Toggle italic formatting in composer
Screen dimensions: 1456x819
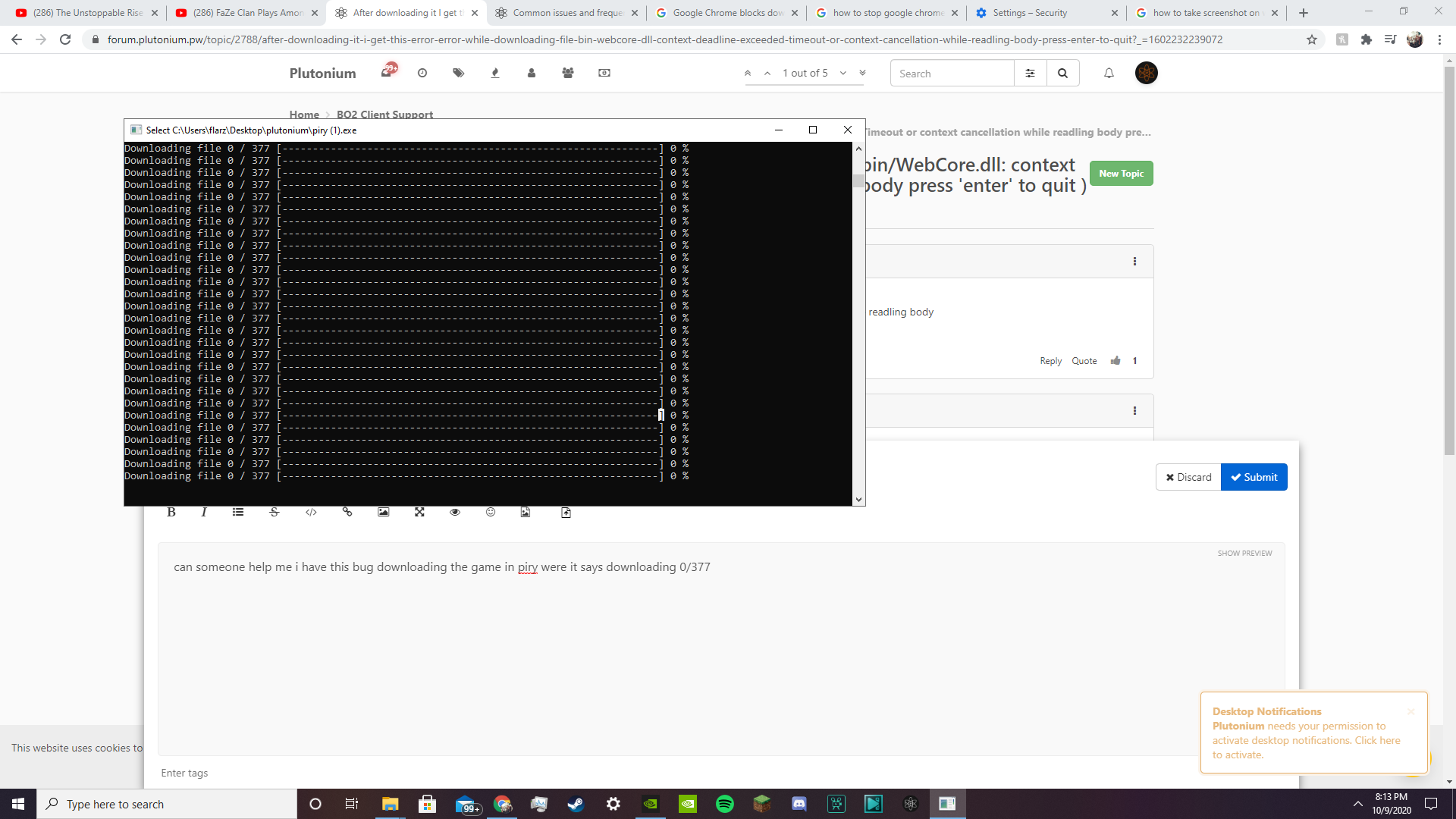[x=204, y=513]
